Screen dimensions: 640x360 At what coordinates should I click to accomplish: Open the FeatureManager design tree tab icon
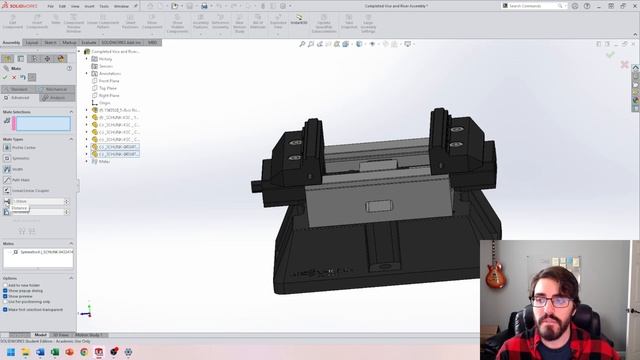(7, 59)
